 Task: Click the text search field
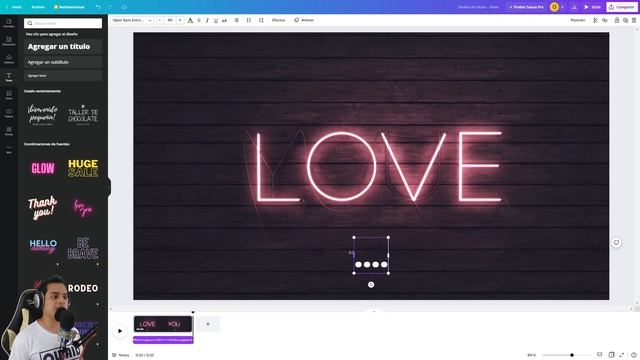[63, 23]
